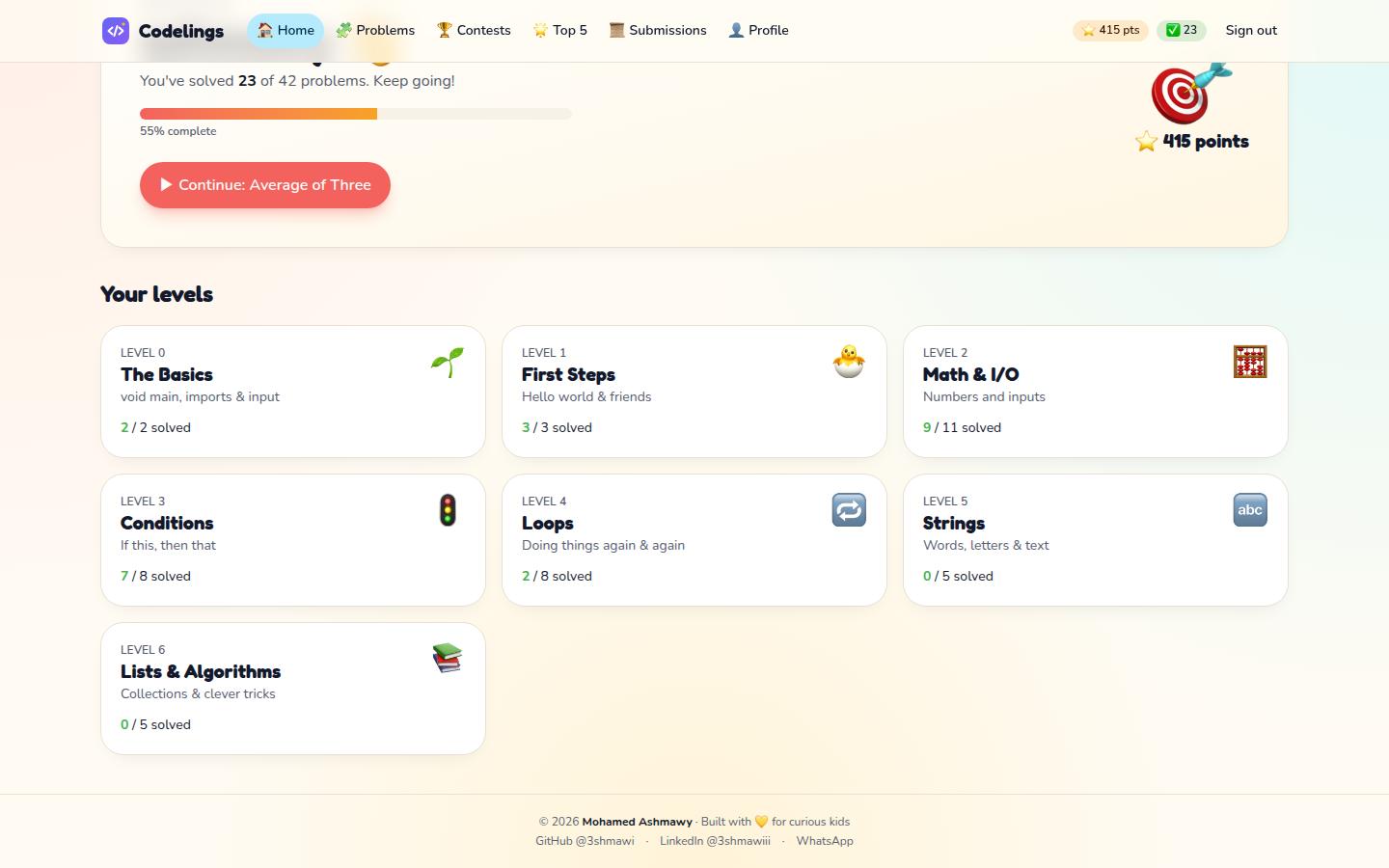1389x868 pixels.
Task: Click the dartboard target icon above points
Action: pos(1191,94)
